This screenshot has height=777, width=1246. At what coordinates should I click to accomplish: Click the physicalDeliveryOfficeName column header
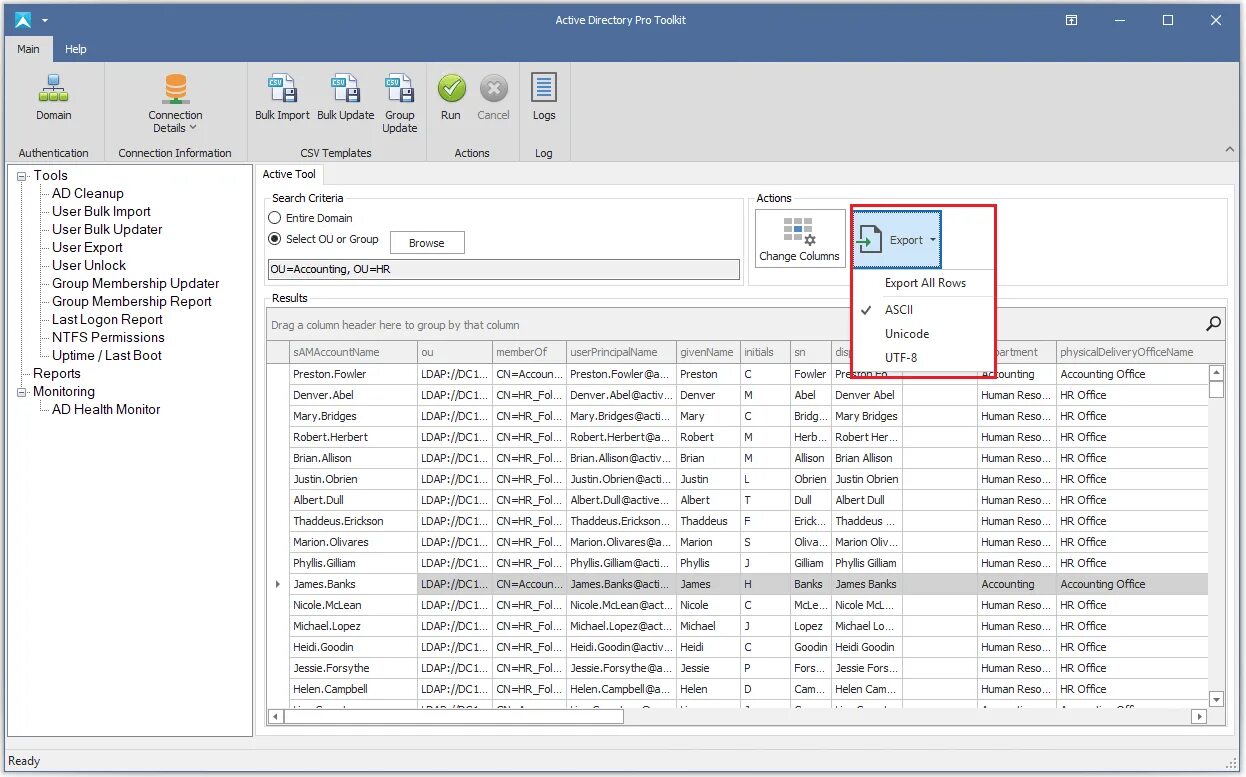[1132, 352]
